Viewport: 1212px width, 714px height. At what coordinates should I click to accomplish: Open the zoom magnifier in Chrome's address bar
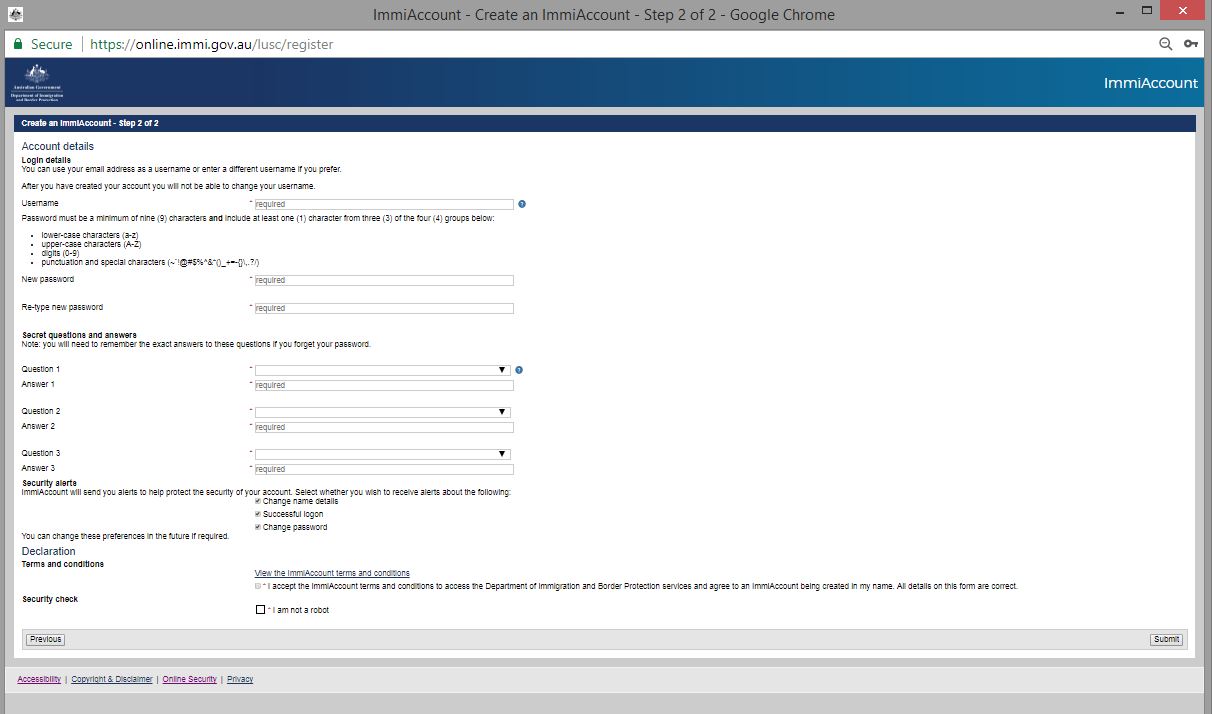pyautogui.click(x=1165, y=44)
